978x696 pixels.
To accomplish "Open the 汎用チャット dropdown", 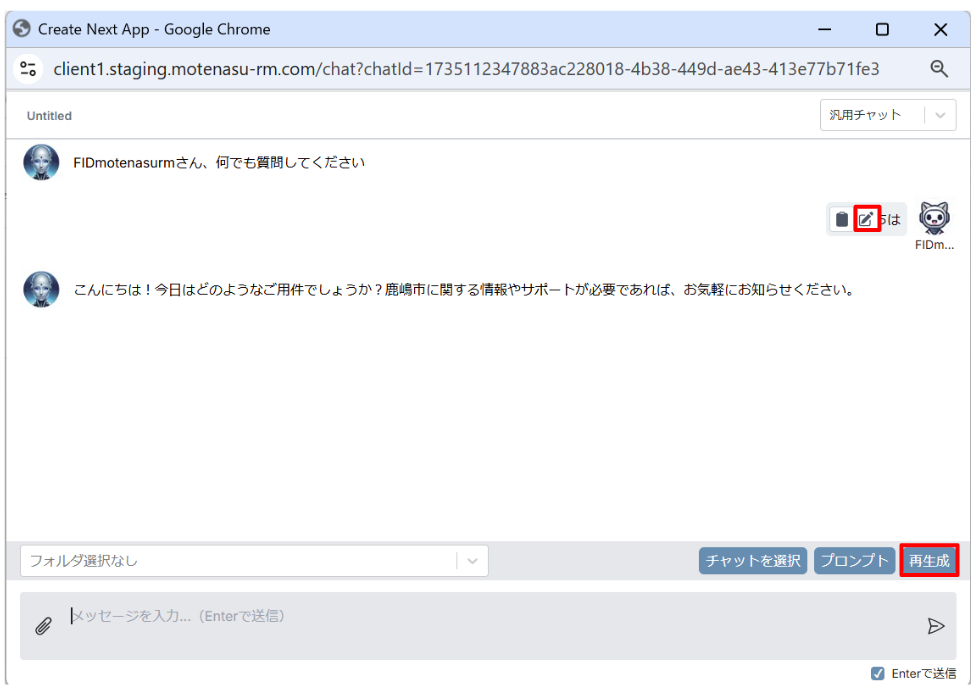I will (x=888, y=115).
